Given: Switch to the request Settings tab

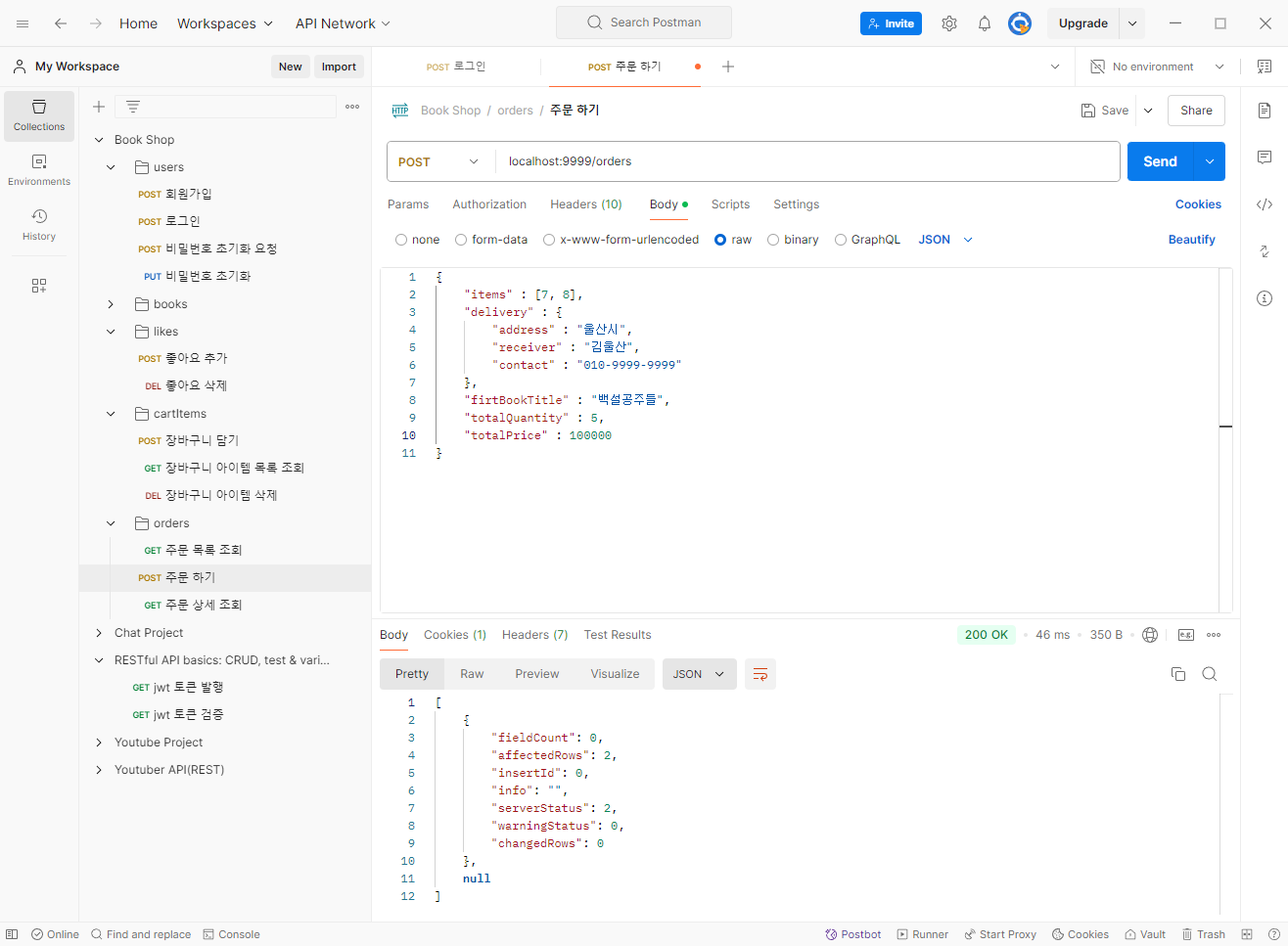Looking at the screenshot, I should (x=796, y=204).
